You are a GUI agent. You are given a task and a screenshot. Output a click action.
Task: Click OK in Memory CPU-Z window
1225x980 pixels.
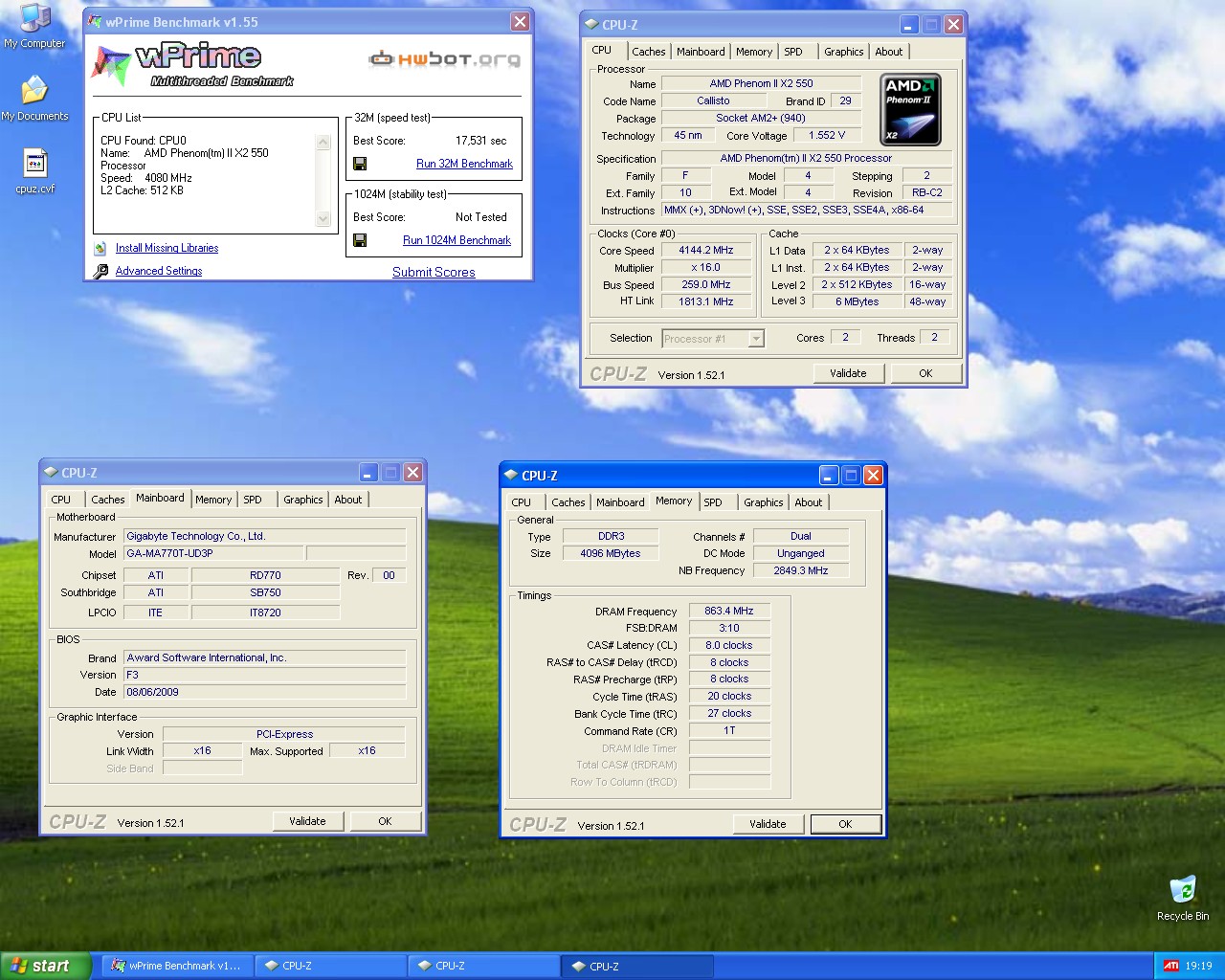[x=845, y=824]
